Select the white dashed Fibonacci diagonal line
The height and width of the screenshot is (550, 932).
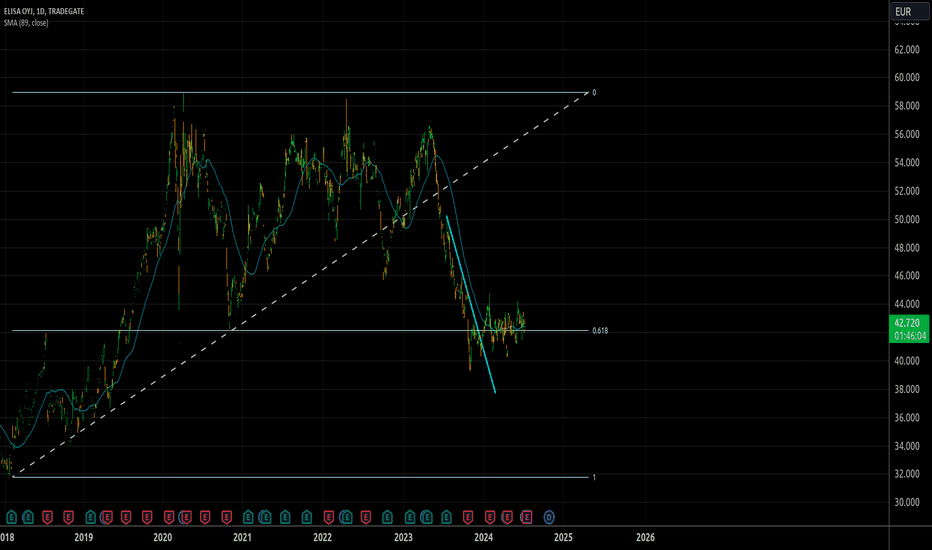click(x=300, y=285)
